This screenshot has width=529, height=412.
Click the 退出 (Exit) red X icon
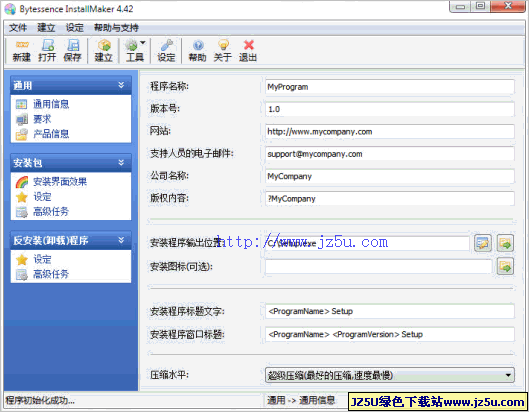tap(248, 51)
